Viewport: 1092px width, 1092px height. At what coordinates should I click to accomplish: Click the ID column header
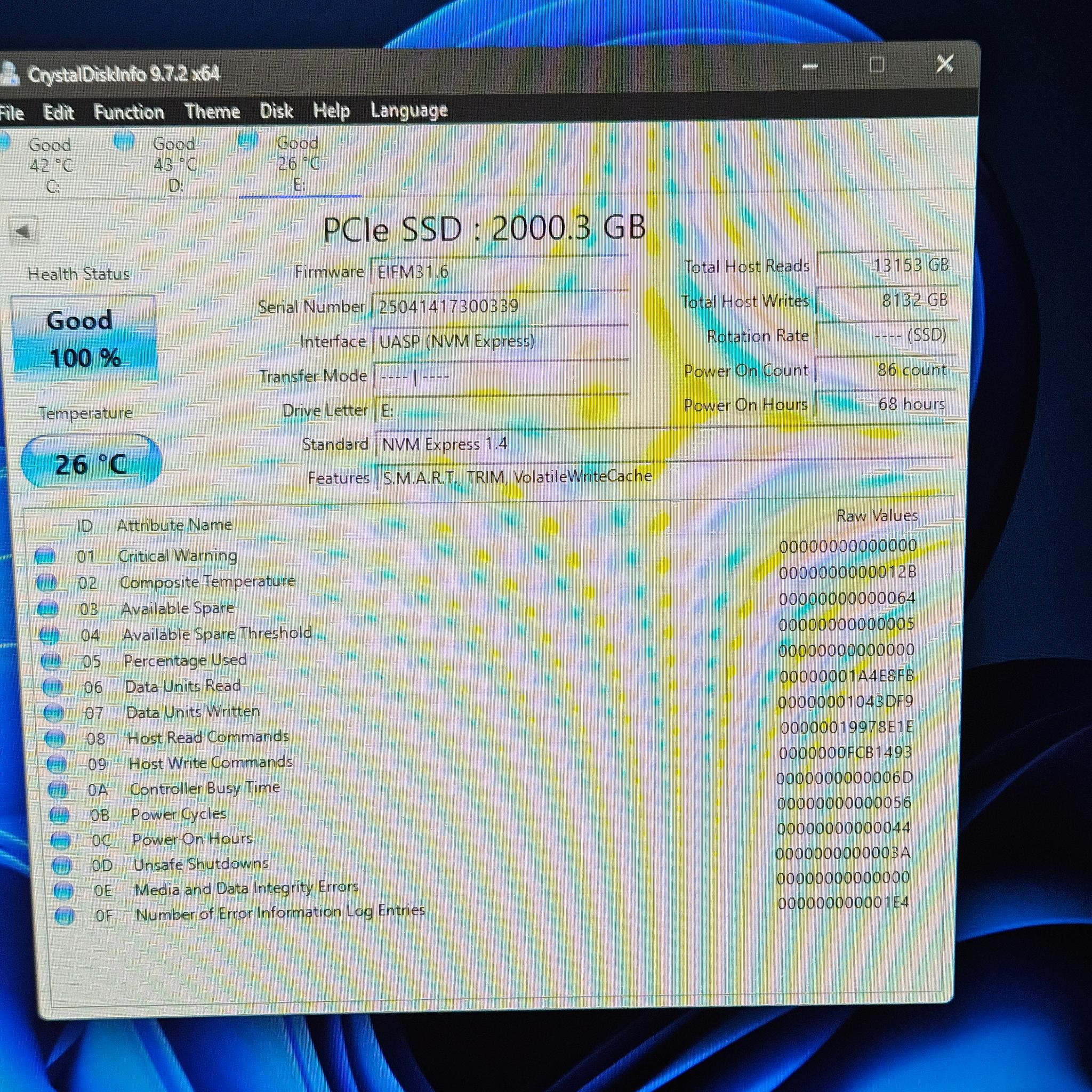tap(84, 527)
